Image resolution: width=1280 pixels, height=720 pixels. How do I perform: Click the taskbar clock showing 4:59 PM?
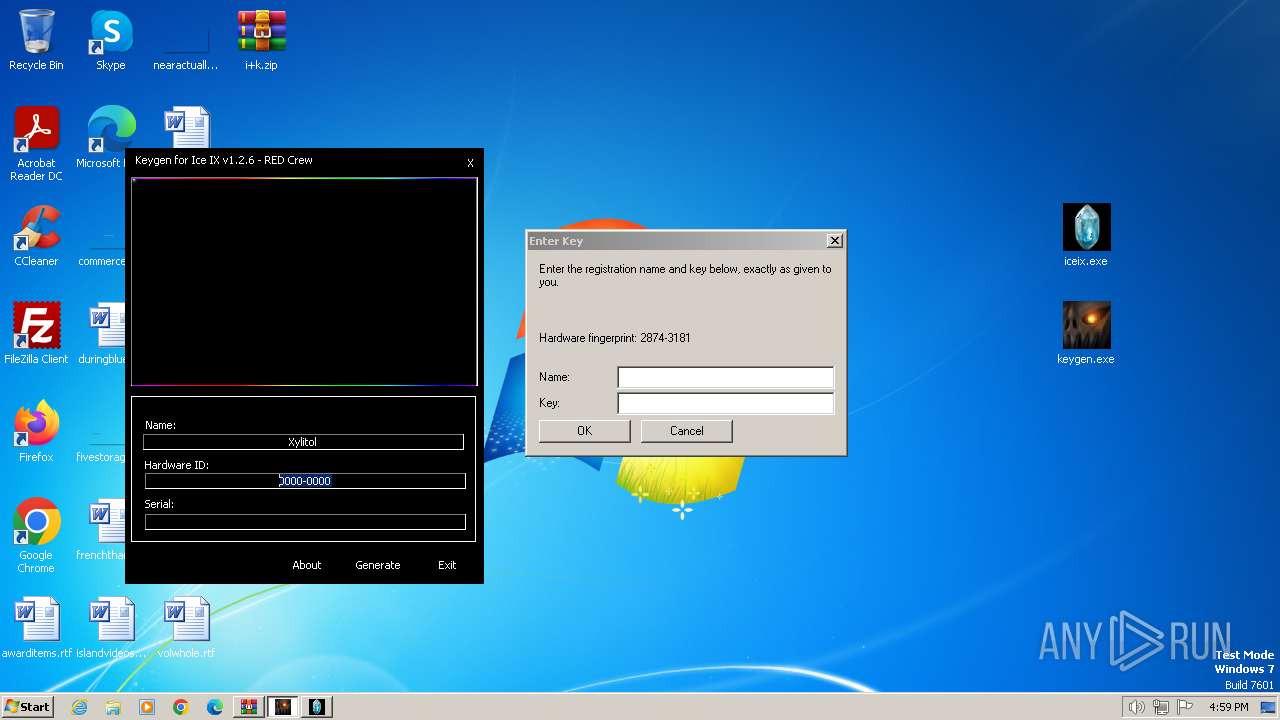coord(1228,707)
